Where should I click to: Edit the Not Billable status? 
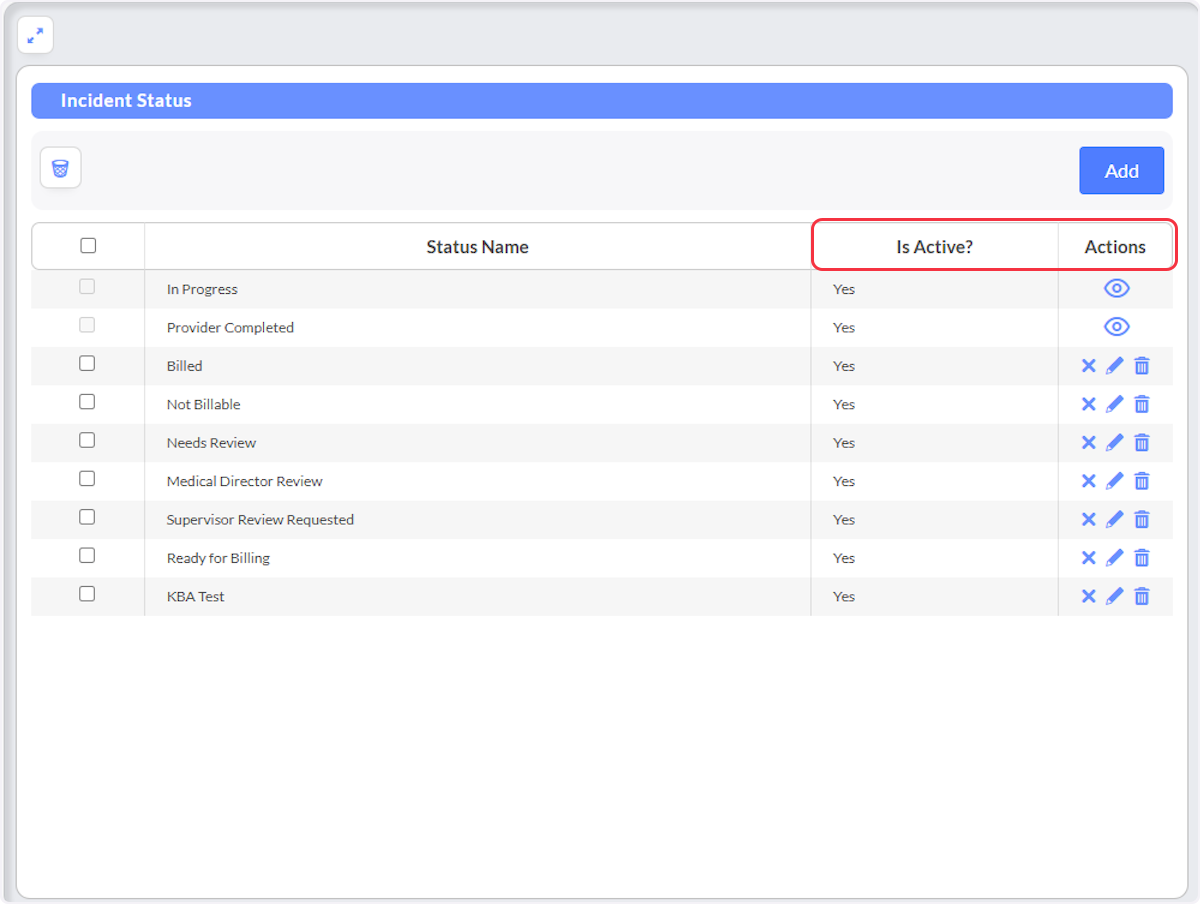pyautogui.click(x=1115, y=404)
